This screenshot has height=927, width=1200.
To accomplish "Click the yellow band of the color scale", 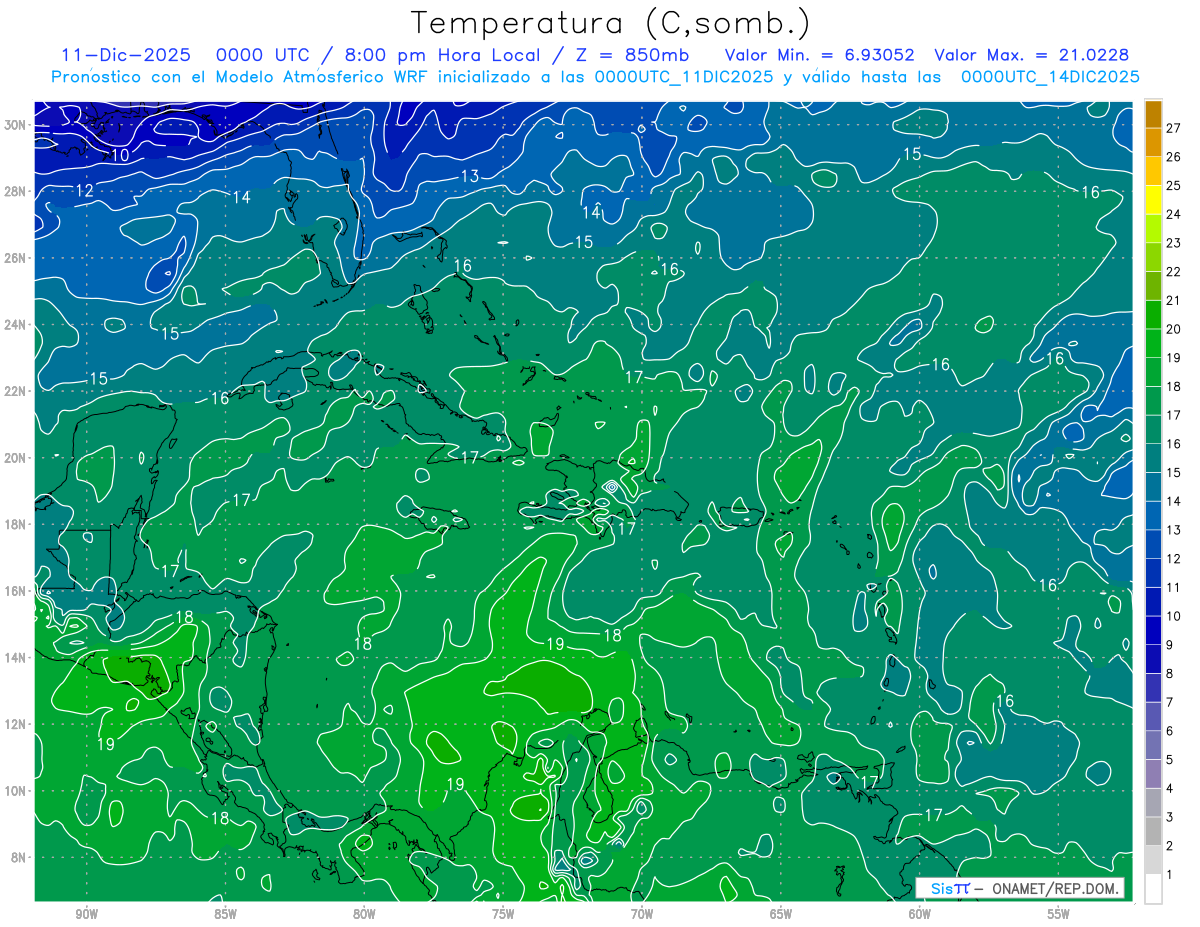I will [1153, 201].
